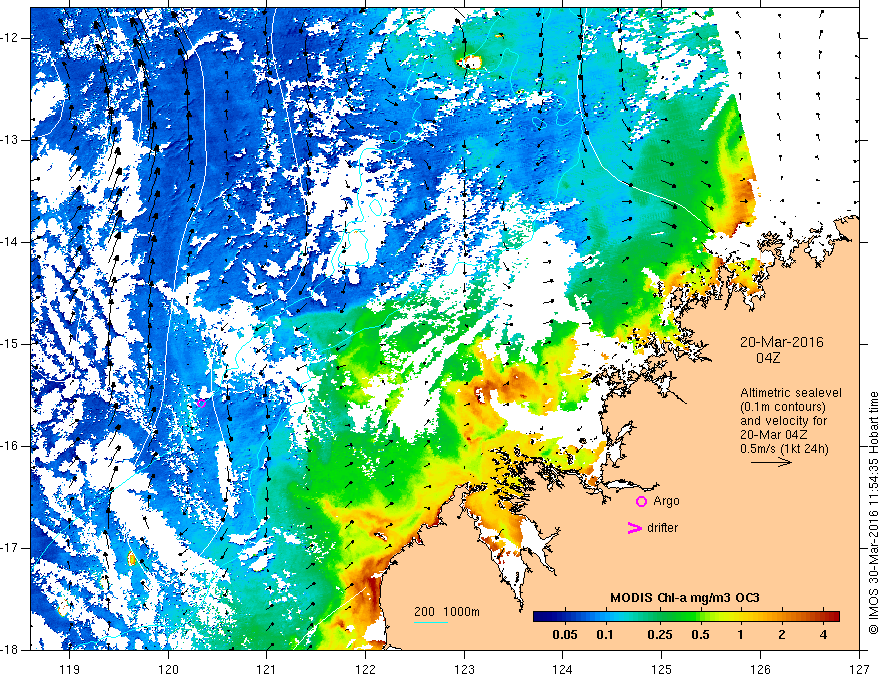
Task: Click the magenta Argo circle in legend
Action: 641,501
